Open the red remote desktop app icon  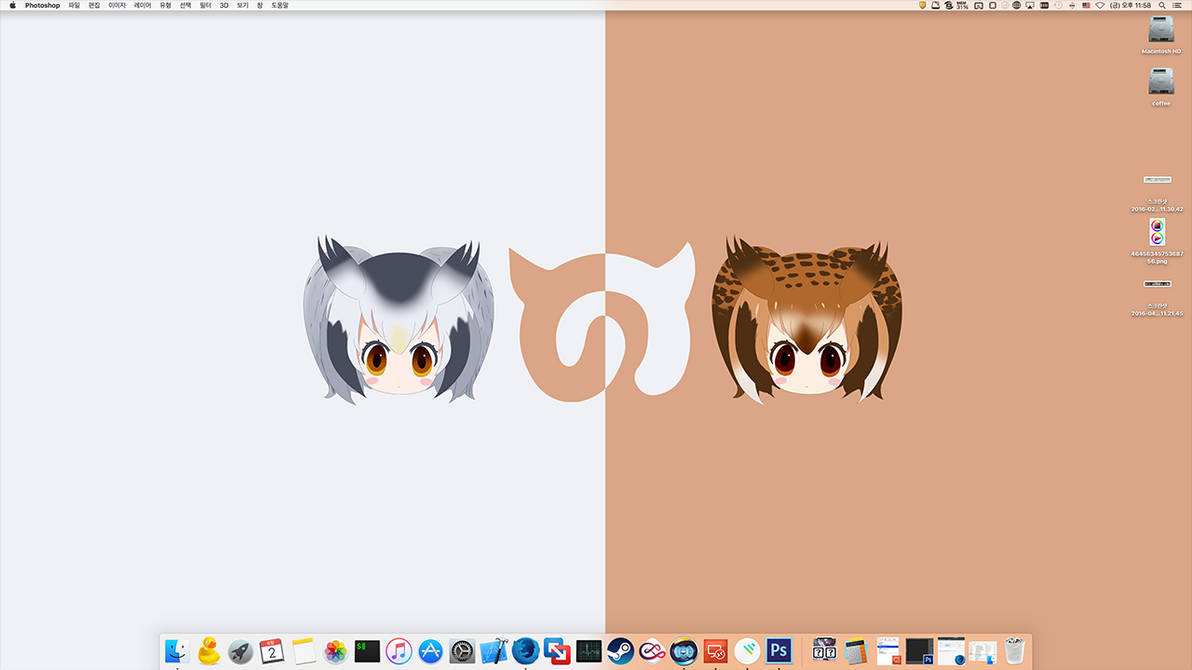tap(715, 651)
